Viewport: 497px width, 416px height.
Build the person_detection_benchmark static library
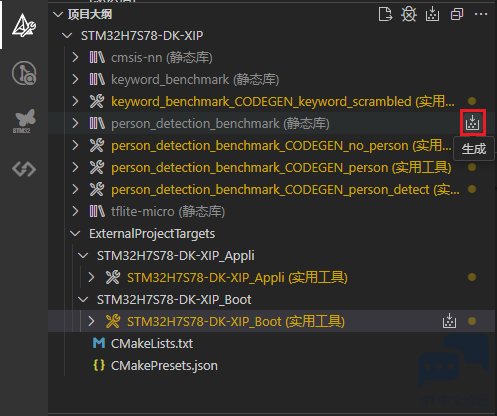[472, 123]
